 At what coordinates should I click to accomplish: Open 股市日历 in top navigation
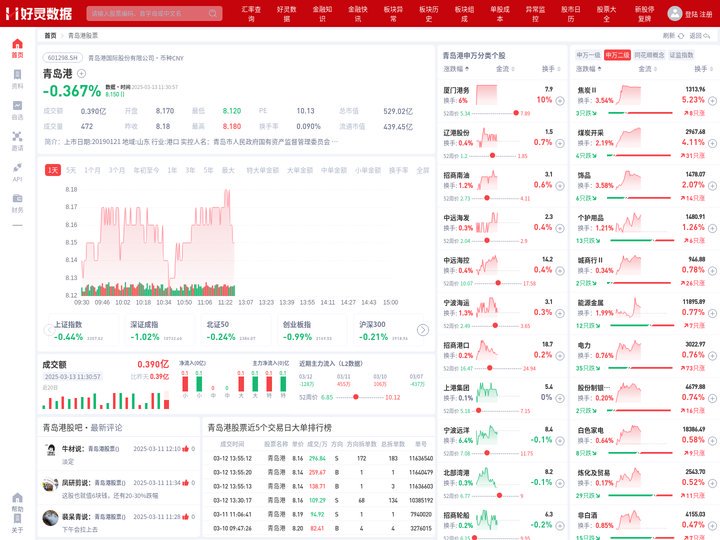point(571,13)
